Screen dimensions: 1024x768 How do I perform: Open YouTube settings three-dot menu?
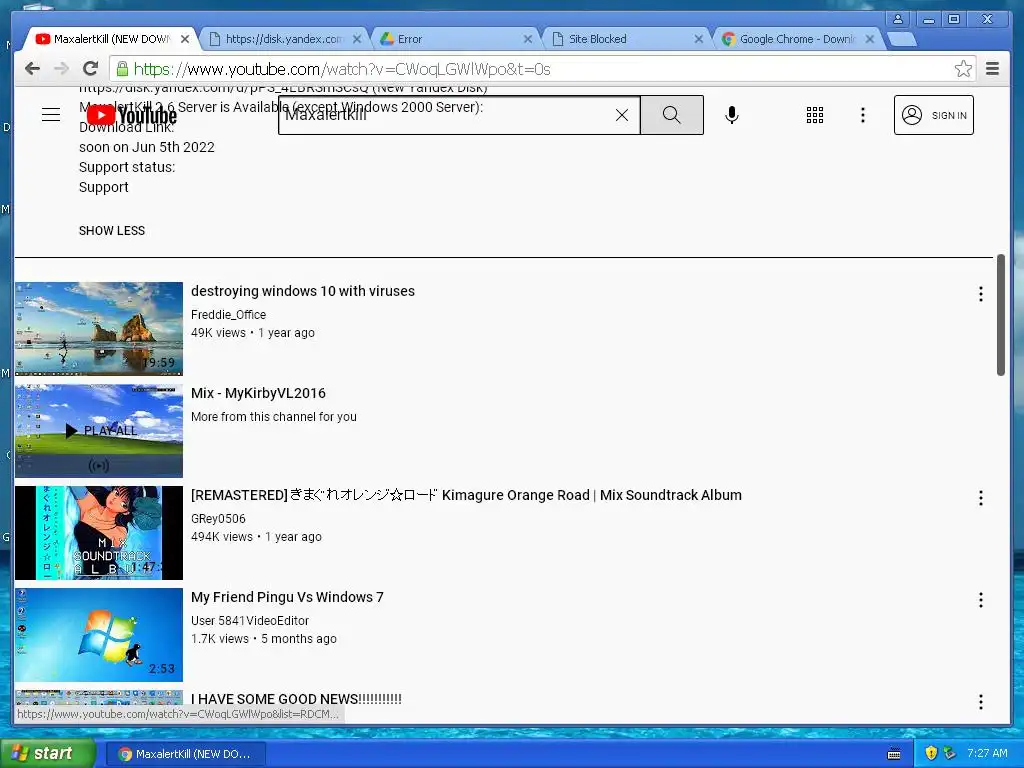click(863, 115)
